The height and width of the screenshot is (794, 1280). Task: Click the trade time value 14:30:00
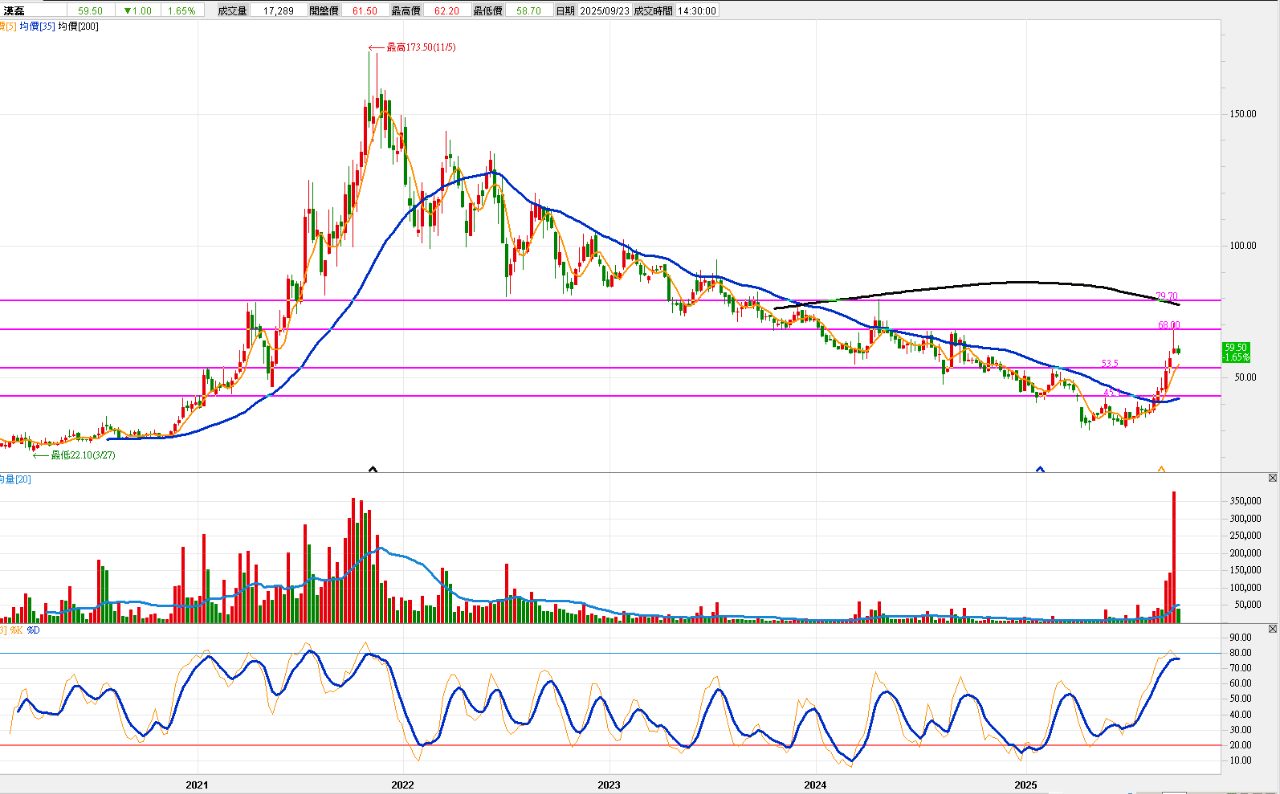click(697, 10)
